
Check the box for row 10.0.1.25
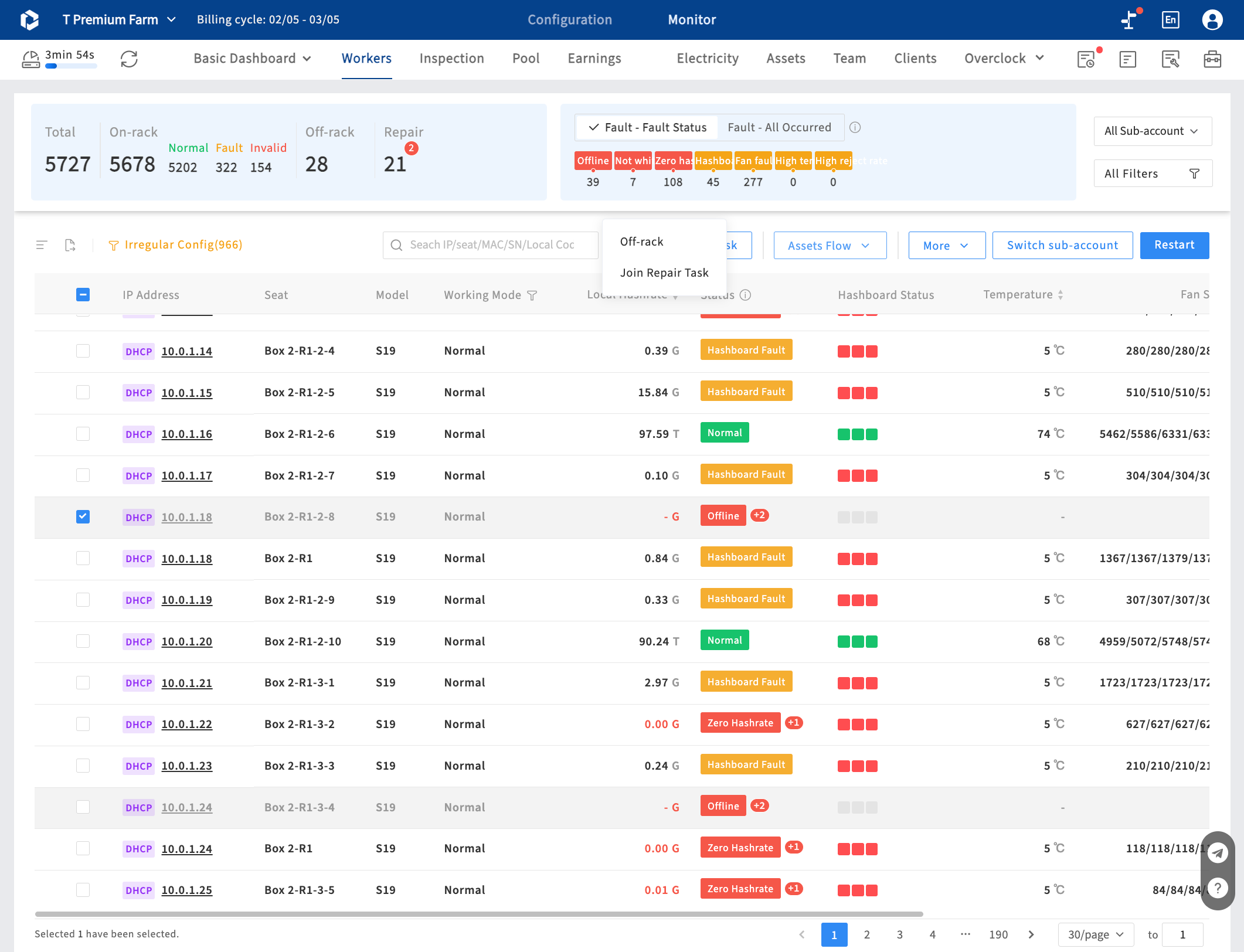[83, 890]
